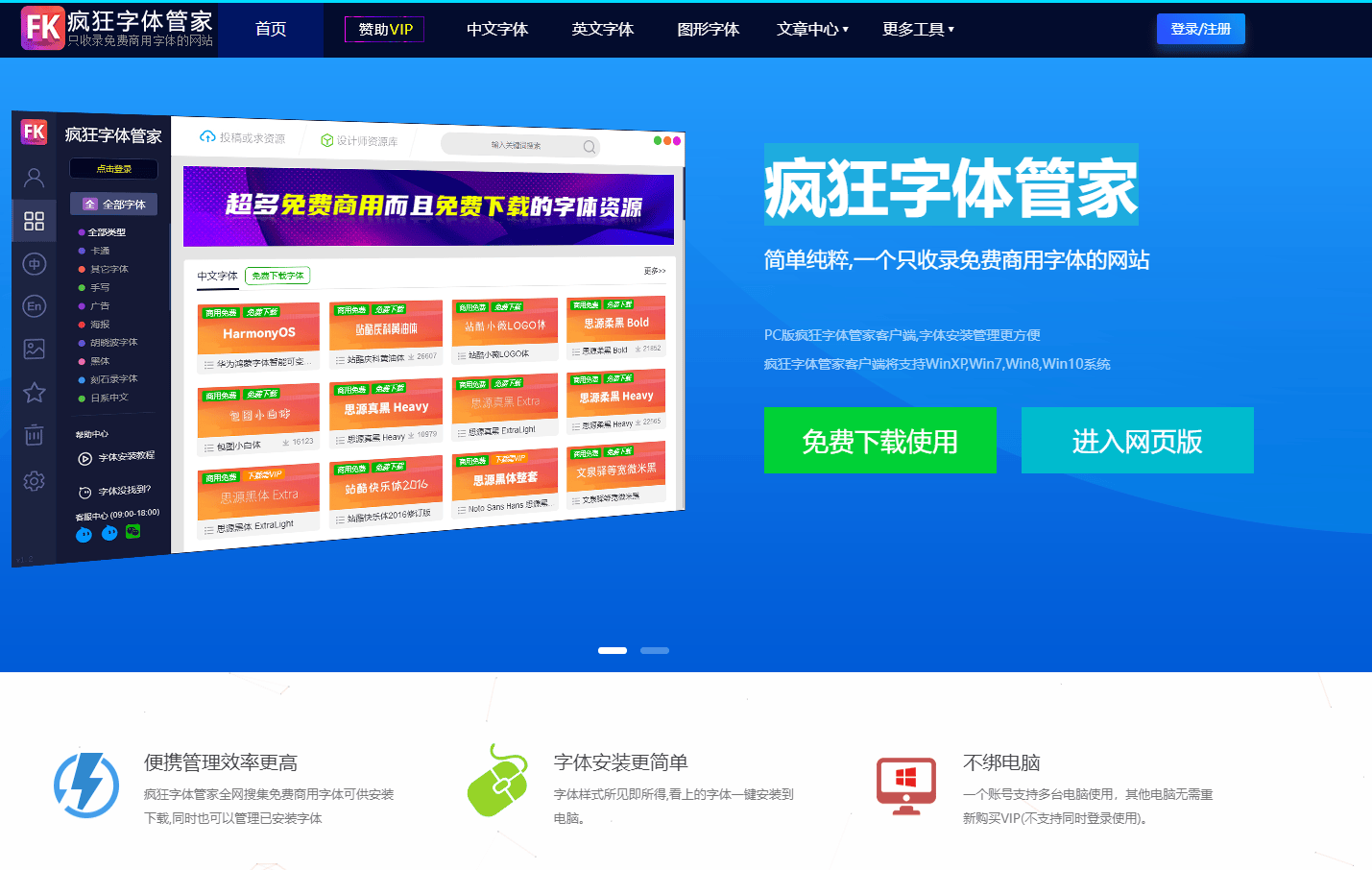The image size is (1372, 870).
Task: Click the settings gear in screenshot sidebar
Action: [35, 481]
